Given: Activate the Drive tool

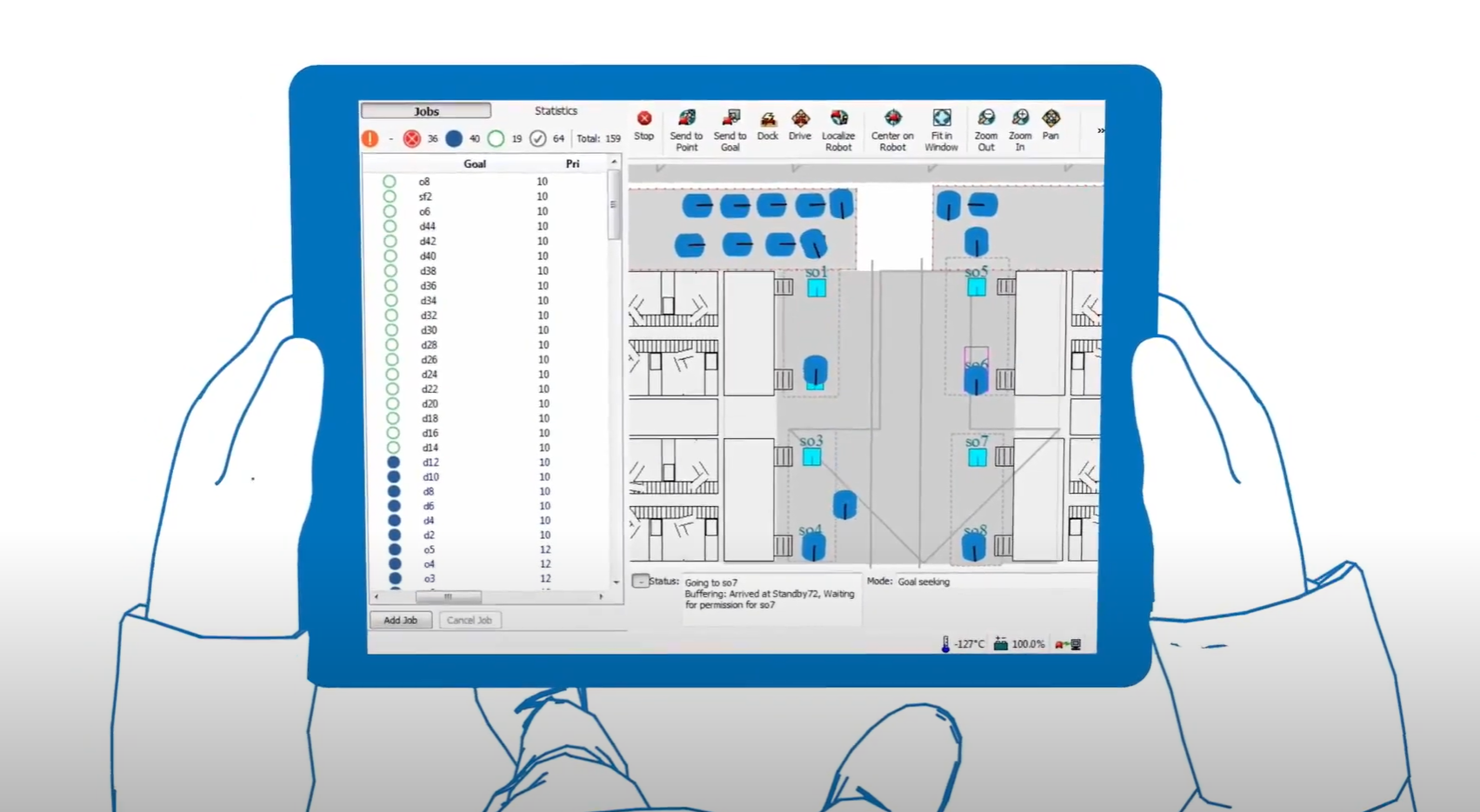Looking at the screenshot, I should click(x=800, y=118).
